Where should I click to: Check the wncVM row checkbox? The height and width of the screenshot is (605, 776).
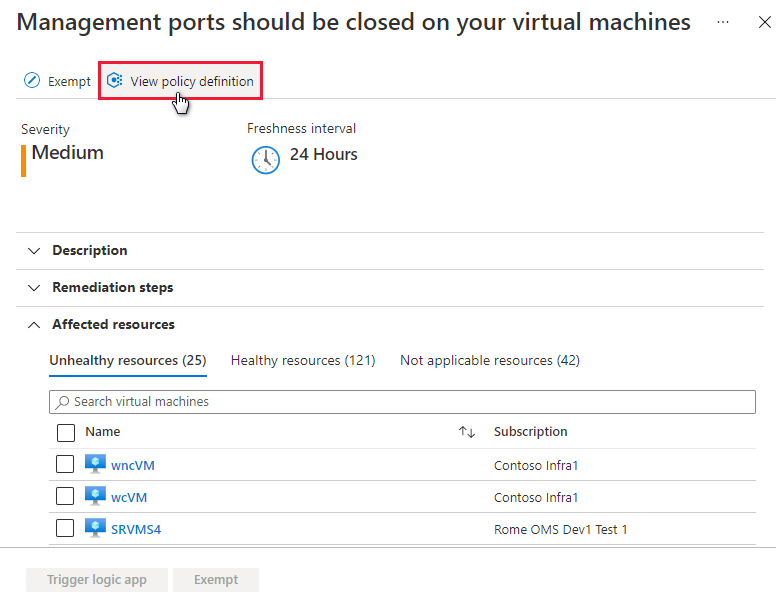pos(65,464)
